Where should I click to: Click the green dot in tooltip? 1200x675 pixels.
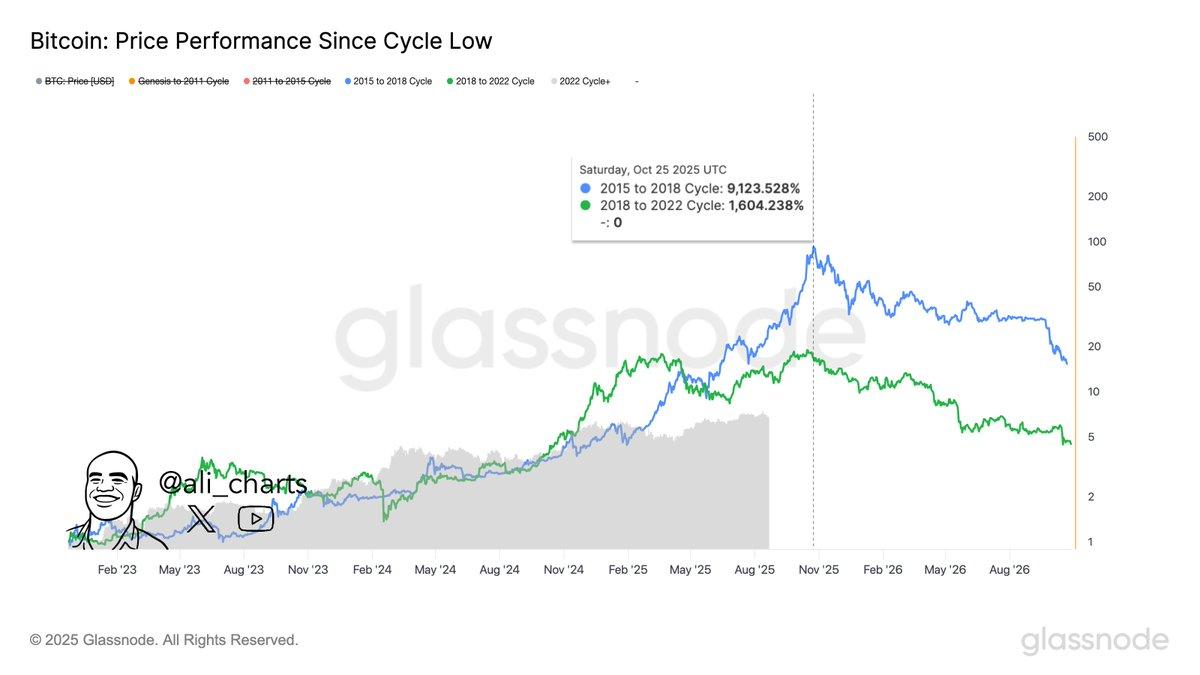[586, 206]
